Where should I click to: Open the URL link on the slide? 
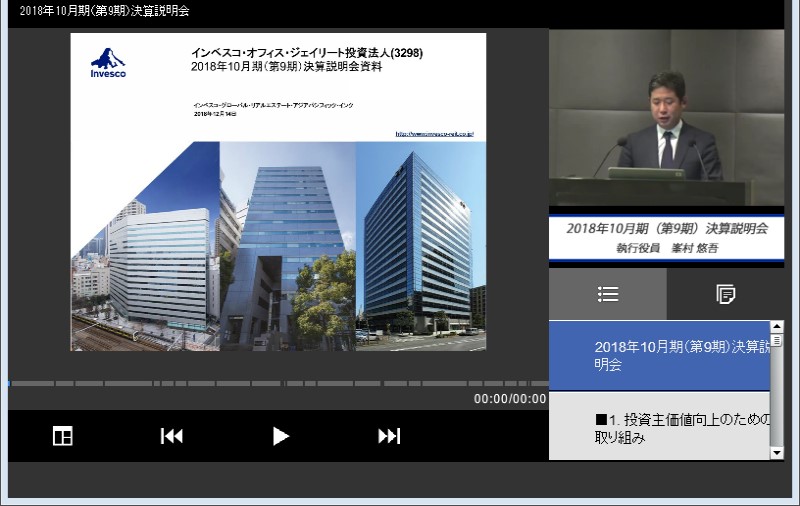coord(434,133)
